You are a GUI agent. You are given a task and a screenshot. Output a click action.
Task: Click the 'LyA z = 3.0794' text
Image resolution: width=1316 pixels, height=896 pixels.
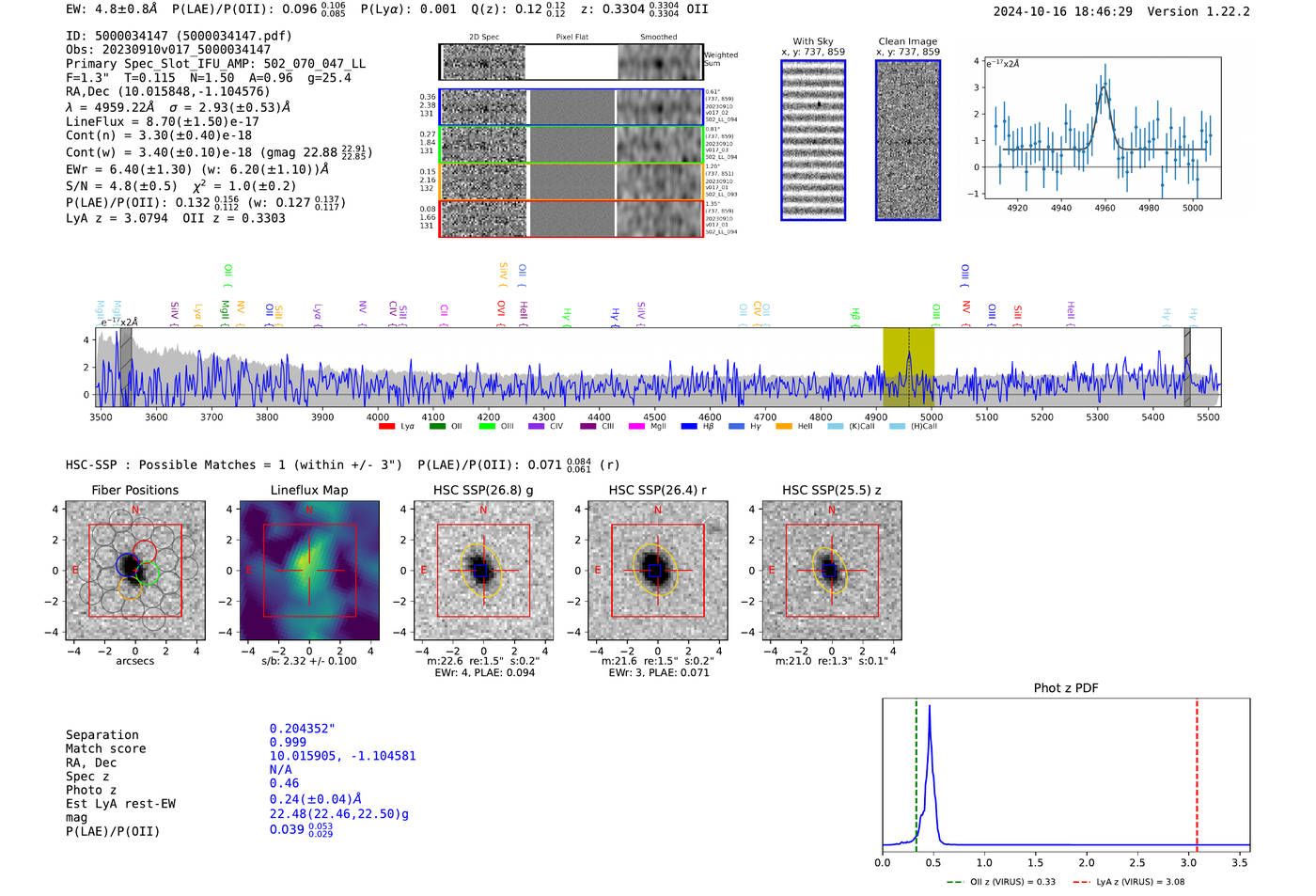coord(117,218)
